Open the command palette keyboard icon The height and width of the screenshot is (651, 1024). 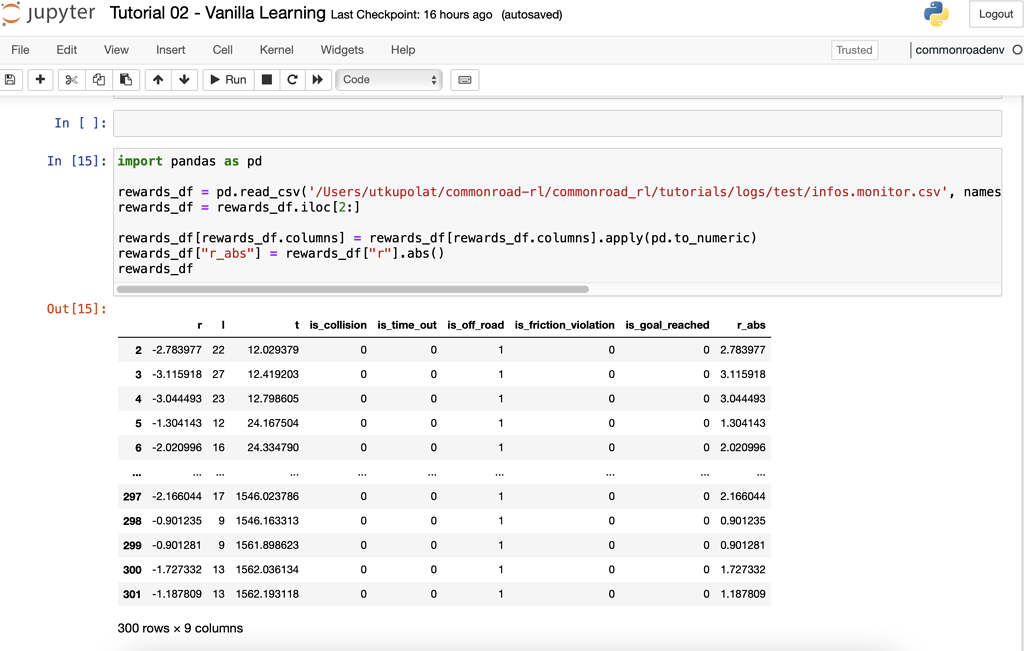[465, 80]
